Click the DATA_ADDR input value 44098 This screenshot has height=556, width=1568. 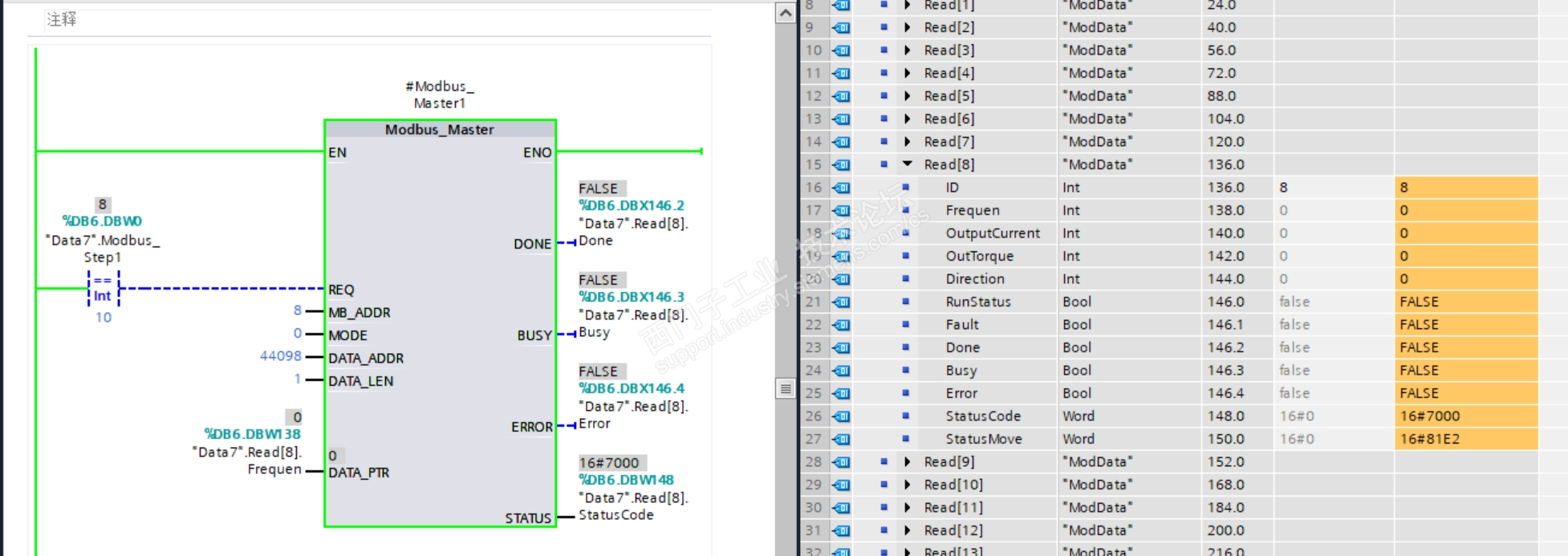(281, 355)
